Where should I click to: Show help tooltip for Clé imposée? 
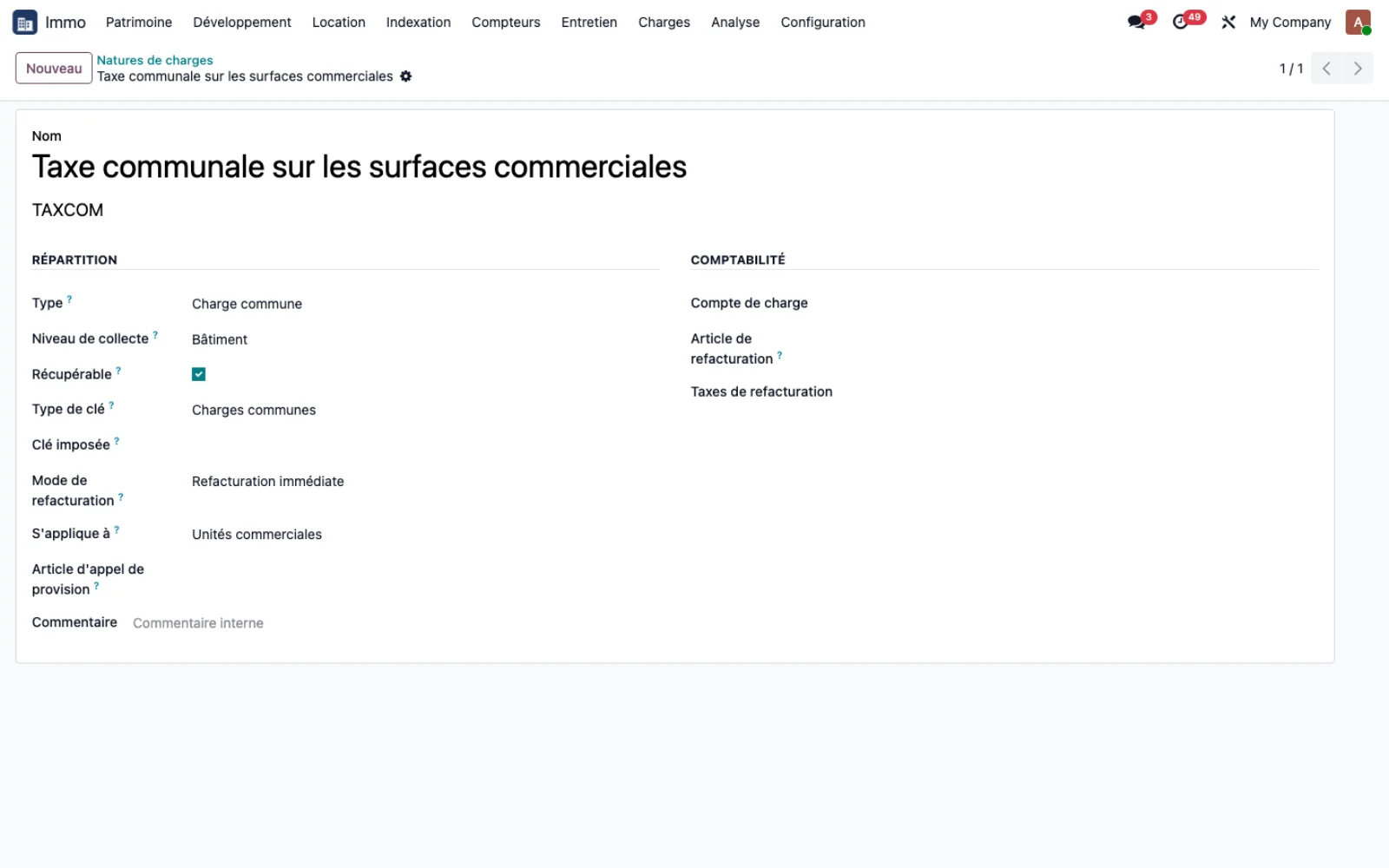point(116,440)
